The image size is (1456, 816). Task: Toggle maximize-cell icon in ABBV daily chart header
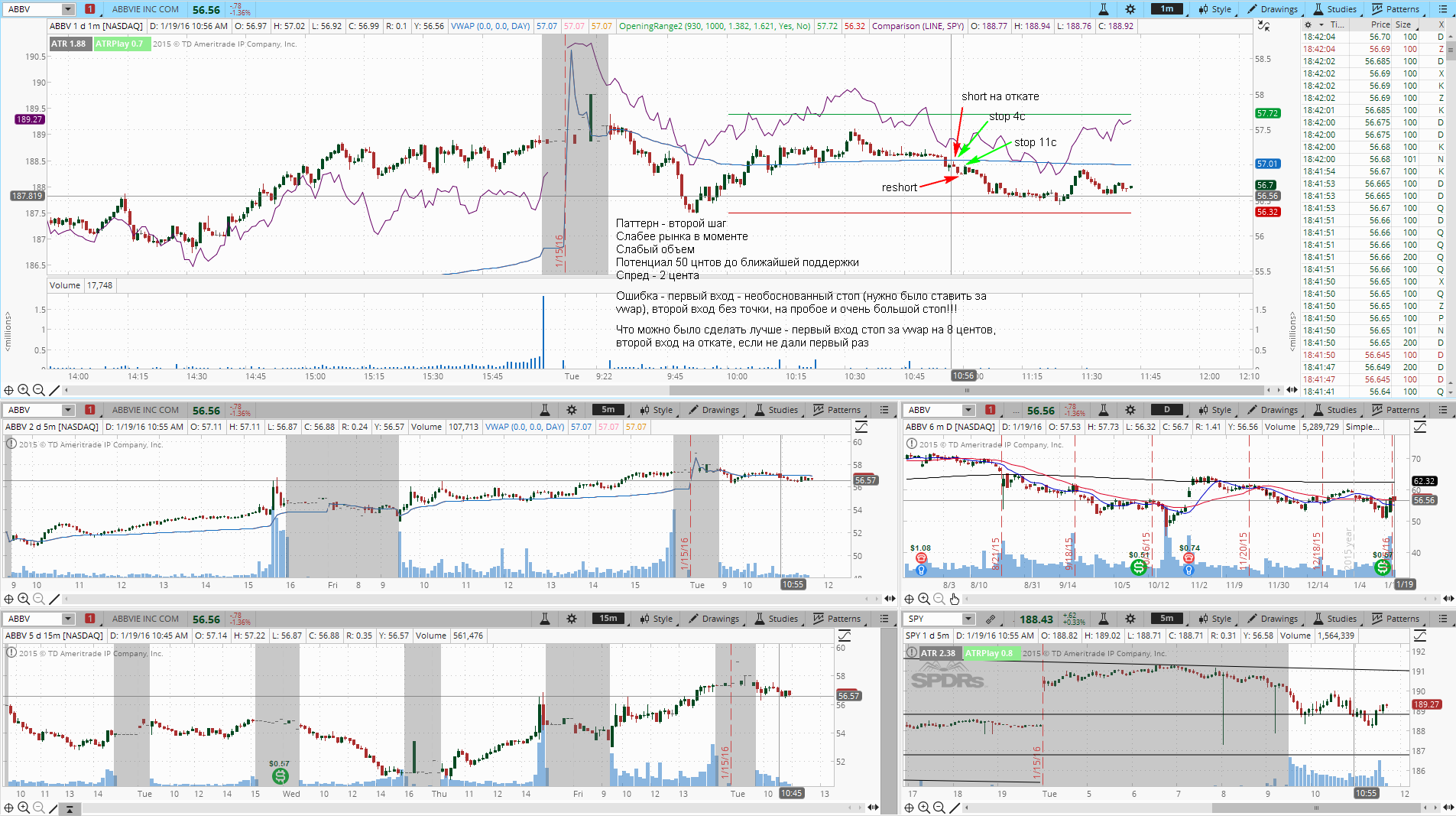pyautogui.click(x=1420, y=427)
